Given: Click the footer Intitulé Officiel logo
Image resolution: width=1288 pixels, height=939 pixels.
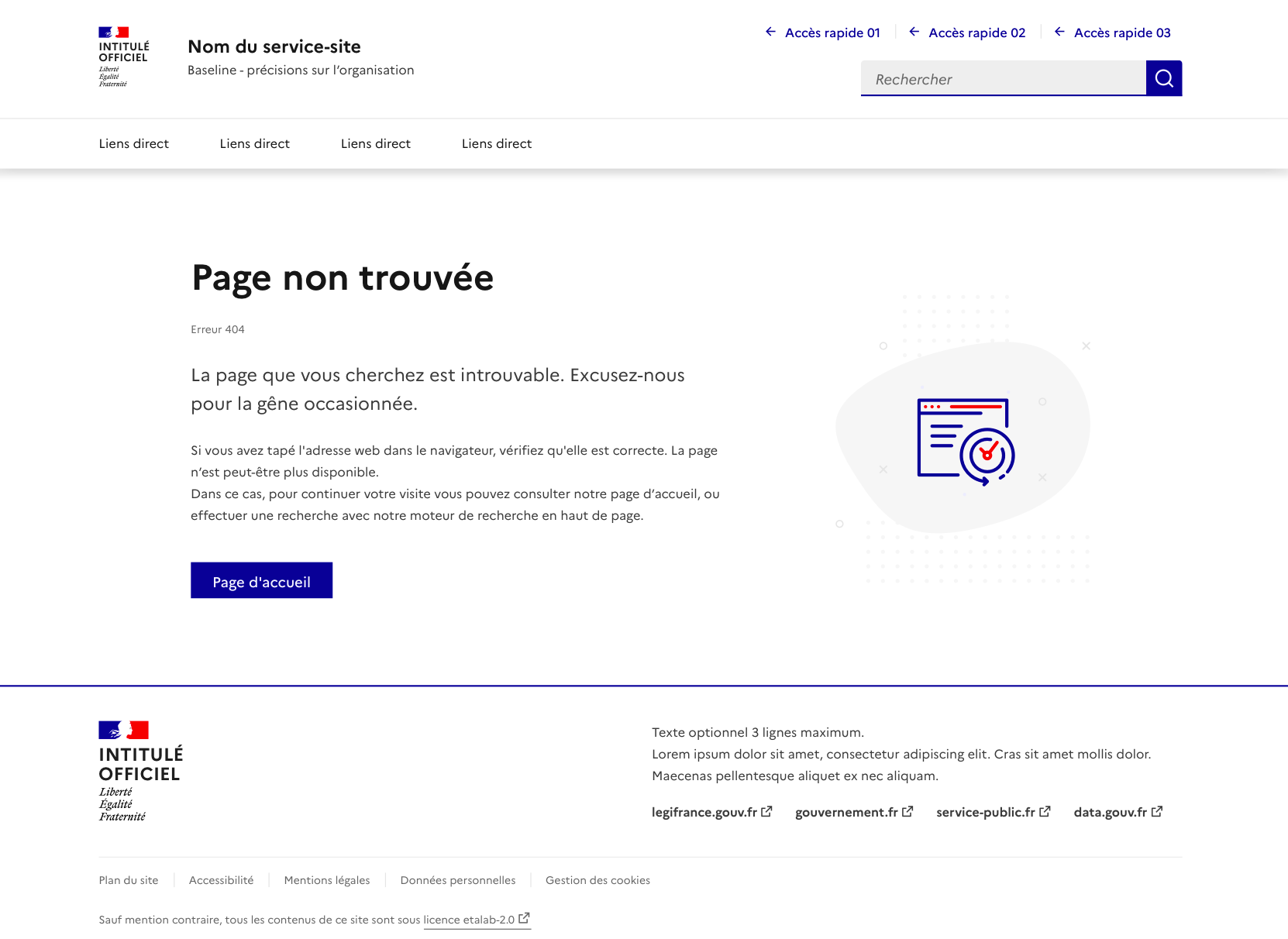Looking at the screenshot, I should pyautogui.click(x=140, y=771).
